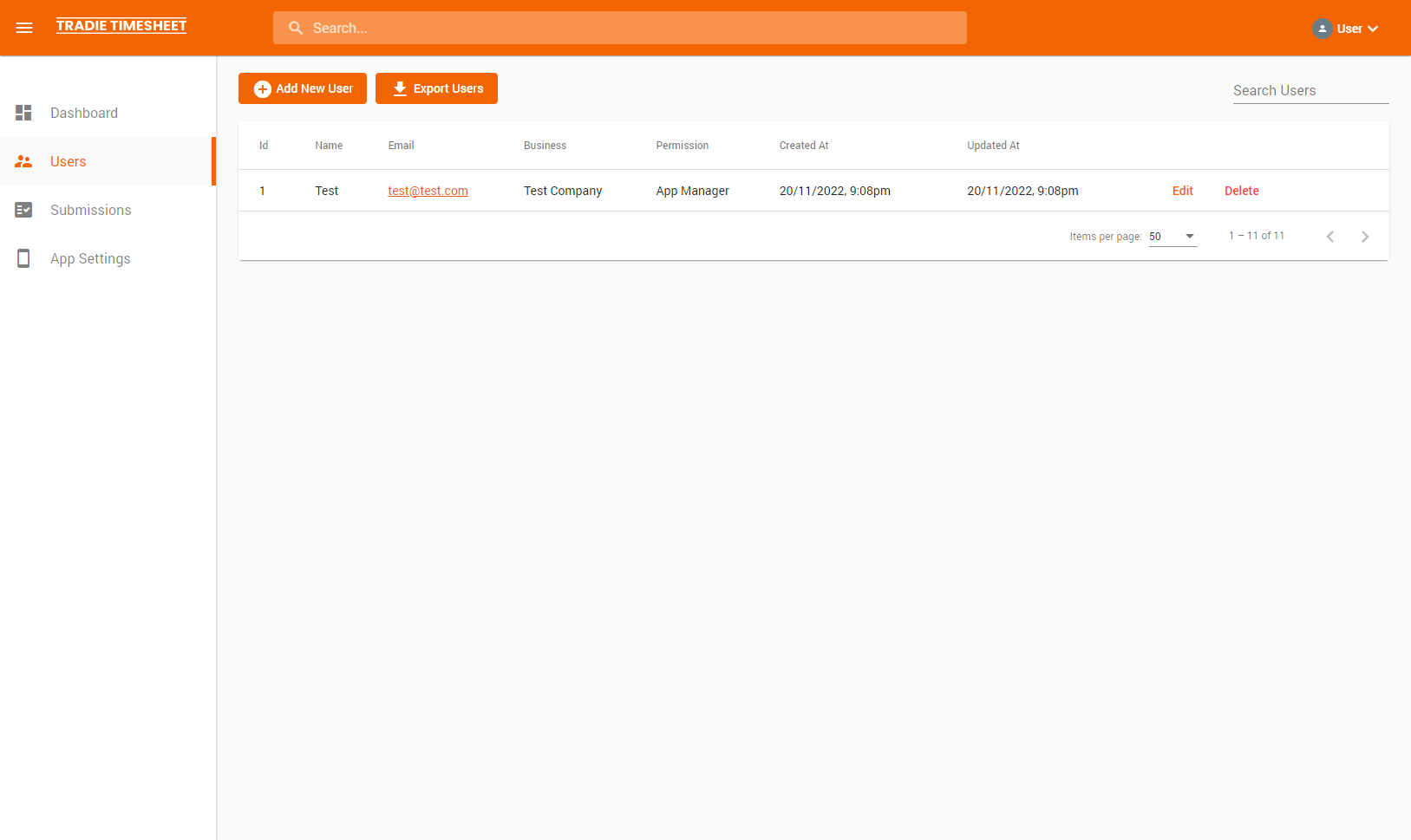Sort by the Business column header
This screenshot has width=1411, height=840.
point(545,146)
